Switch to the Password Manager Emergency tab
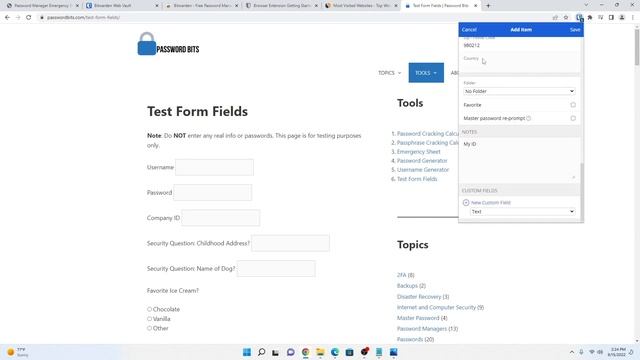The height and width of the screenshot is (360, 640). coord(42,6)
